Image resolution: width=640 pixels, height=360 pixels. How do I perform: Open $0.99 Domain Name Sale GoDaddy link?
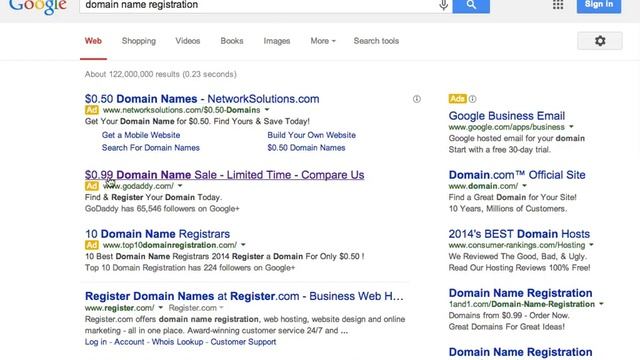click(224, 175)
